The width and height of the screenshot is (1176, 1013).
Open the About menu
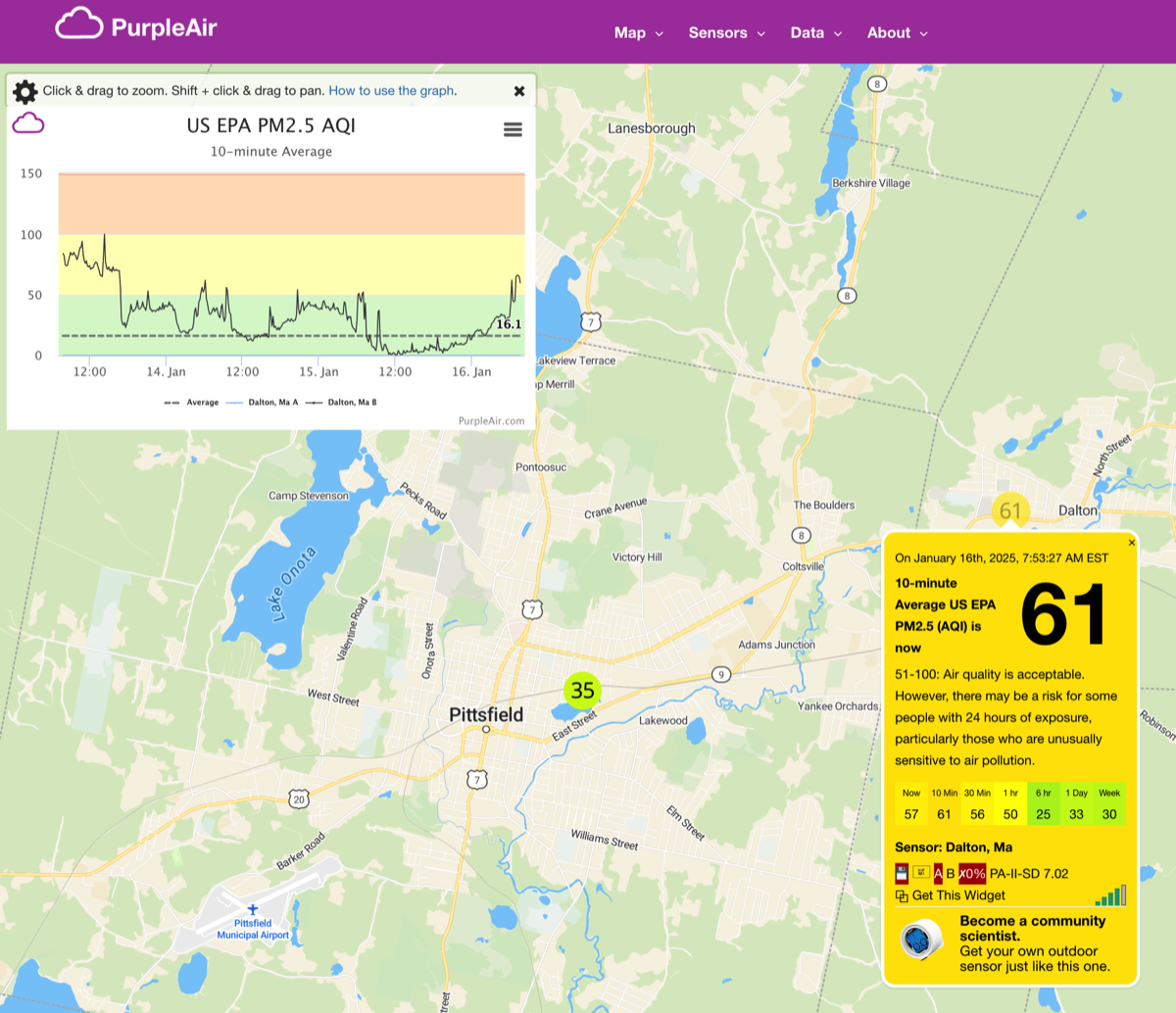pos(897,33)
